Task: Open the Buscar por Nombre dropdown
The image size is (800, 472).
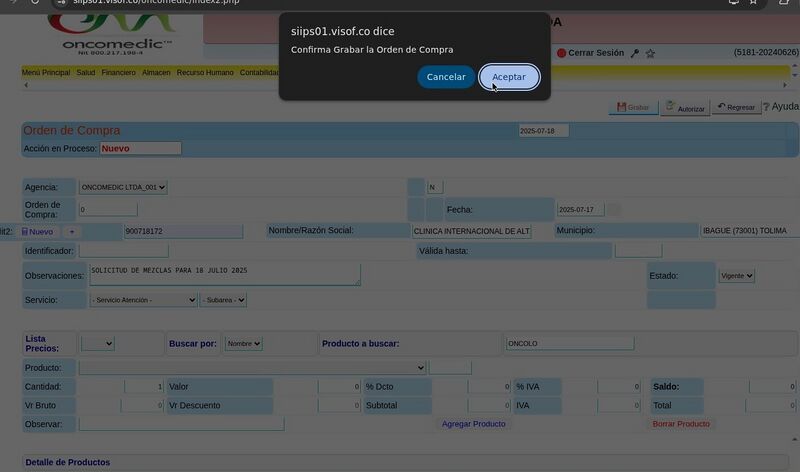Action: coord(243,343)
